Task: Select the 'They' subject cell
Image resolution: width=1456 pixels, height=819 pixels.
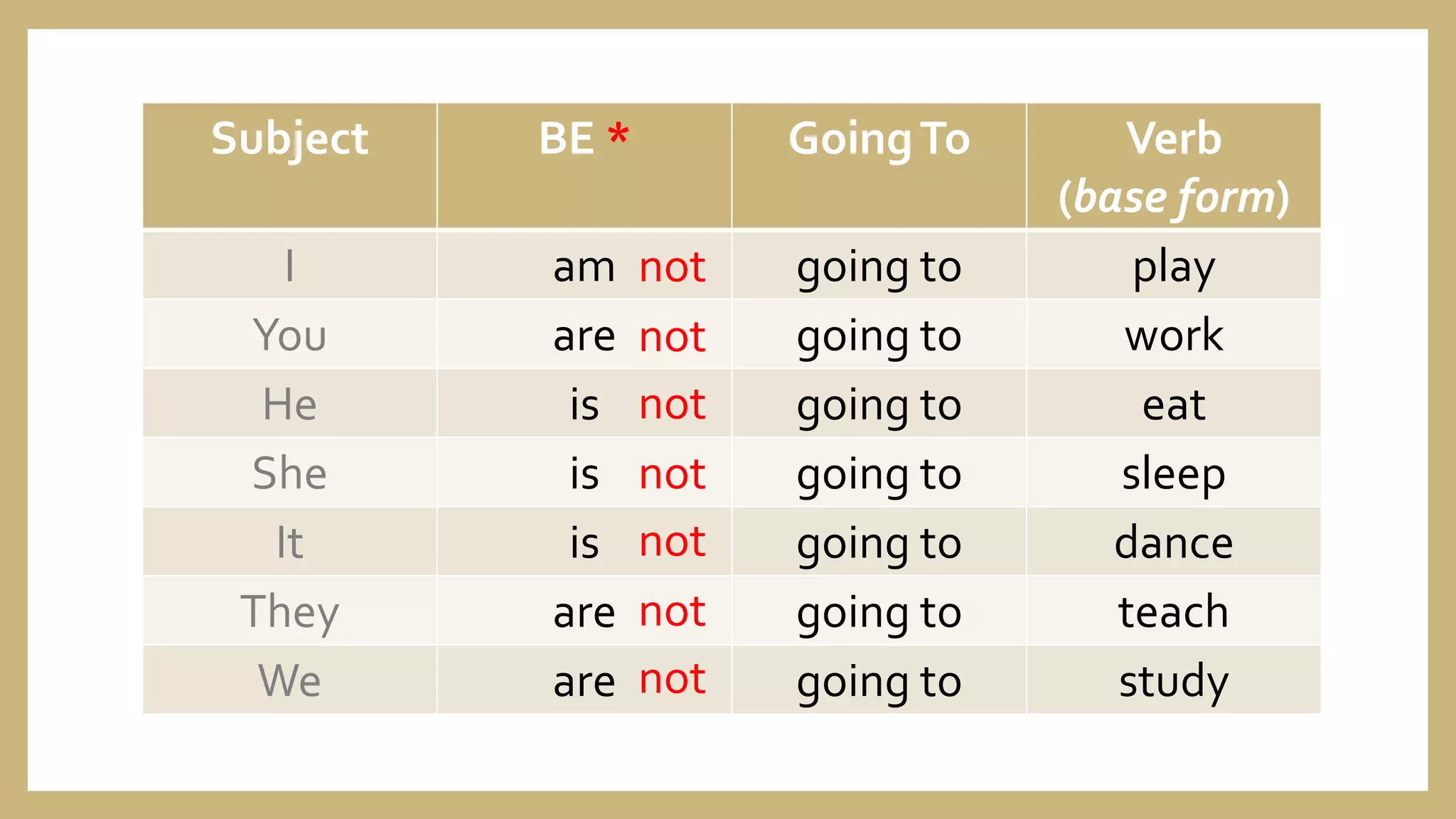Action: (x=290, y=611)
